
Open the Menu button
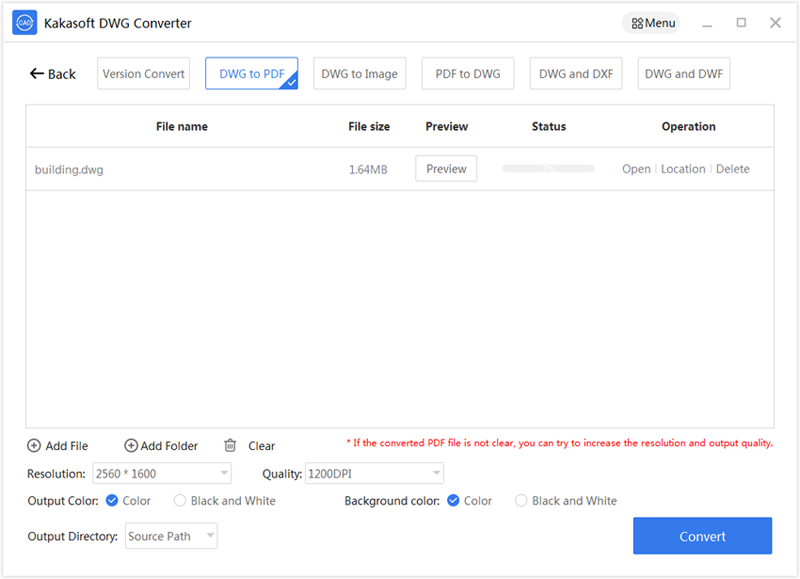click(651, 23)
